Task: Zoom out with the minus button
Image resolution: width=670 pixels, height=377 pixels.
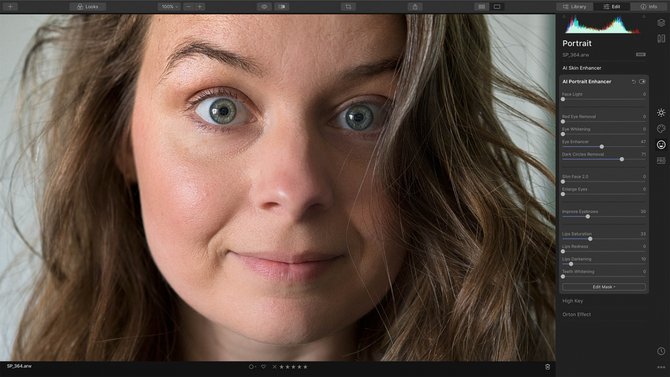Action: (188, 6)
